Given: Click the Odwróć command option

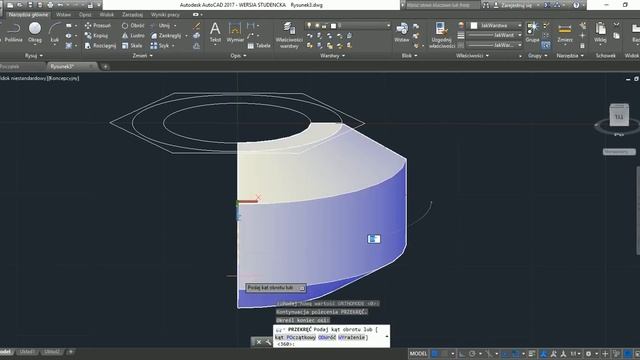Looking at the screenshot, I should point(327,337).
